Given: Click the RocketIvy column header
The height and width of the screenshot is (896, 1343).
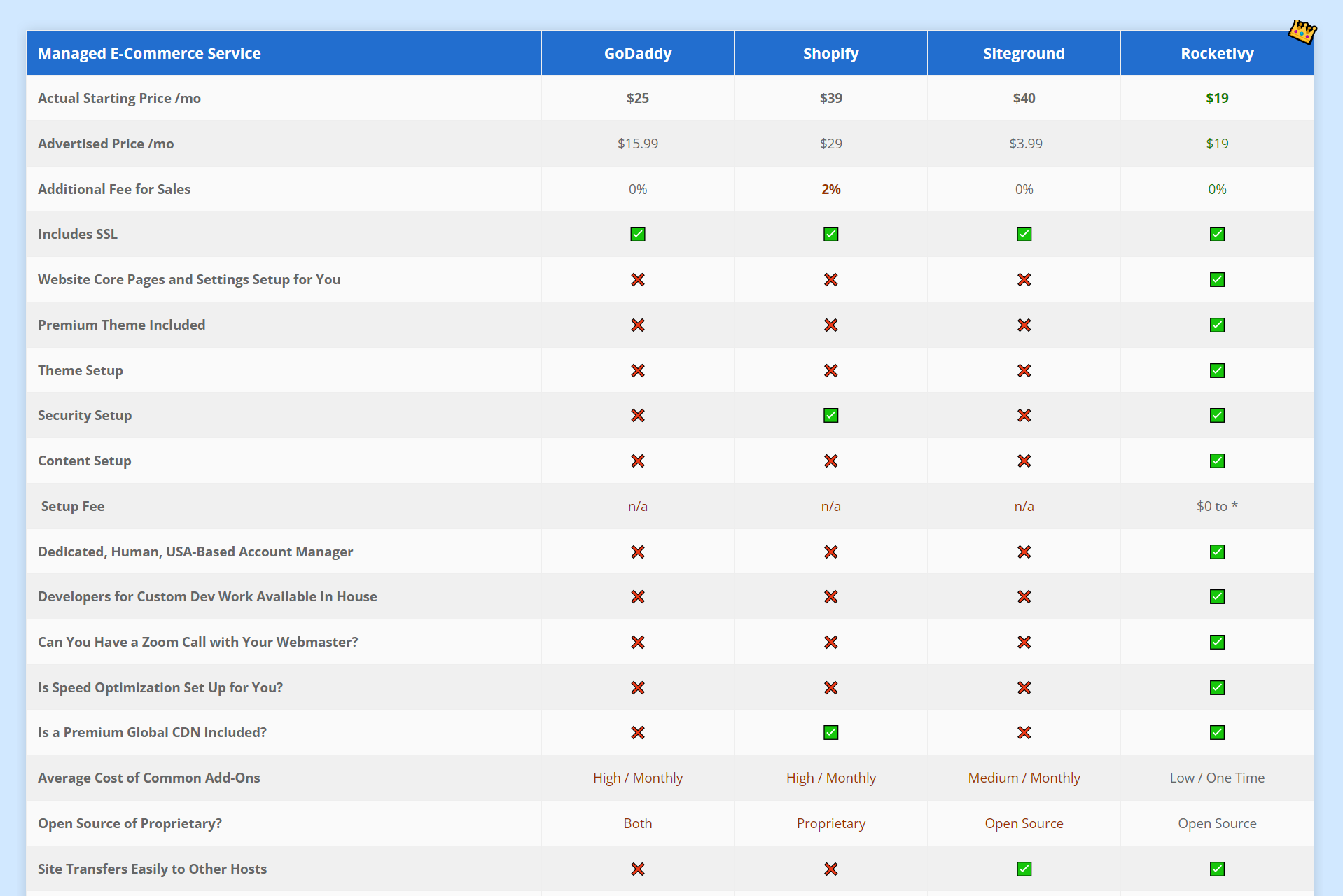Looking at the screenshot, I should click(1217, 53).
